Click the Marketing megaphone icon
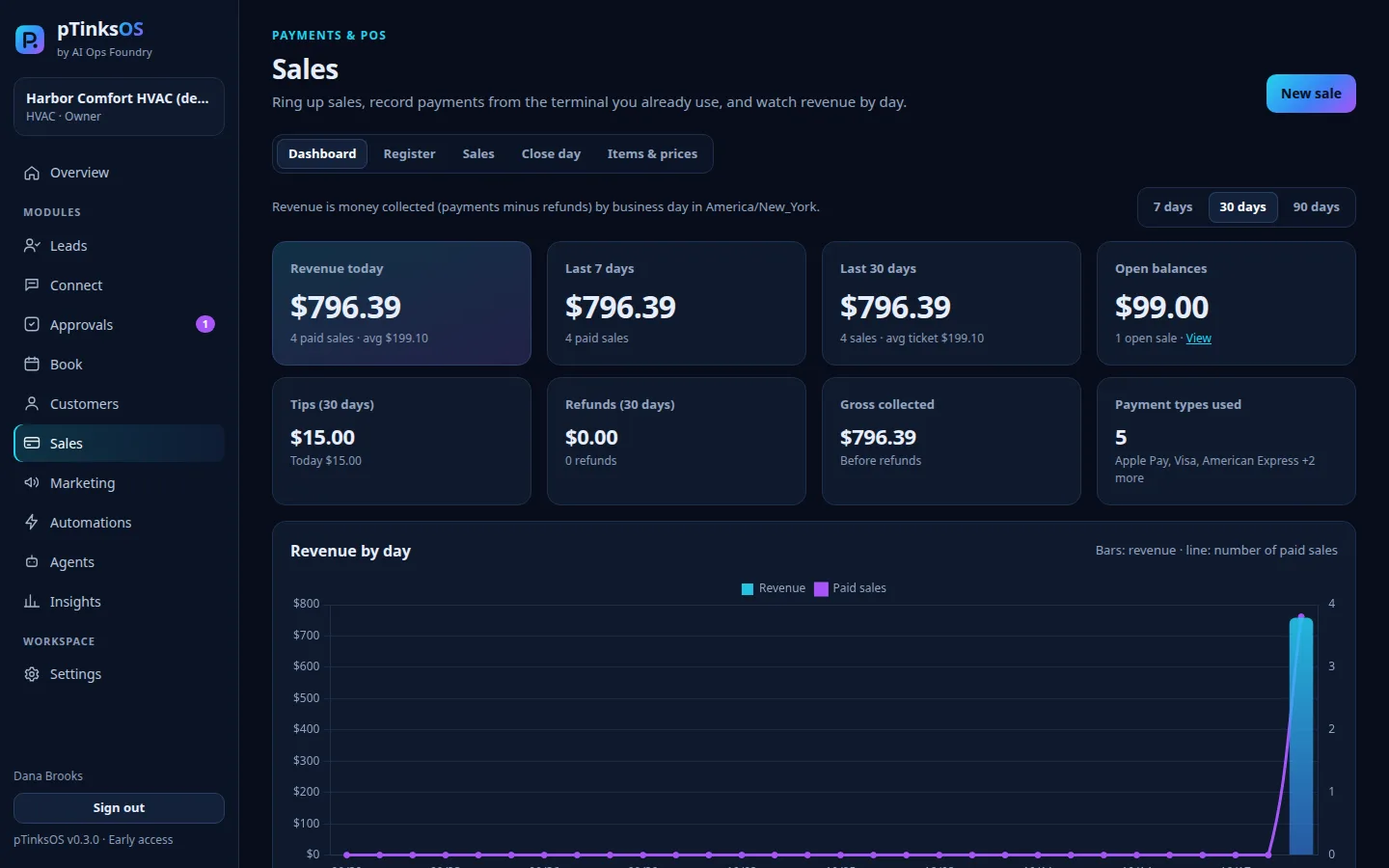Image resolution: width=1389 pixels, height=868 pixels. coord(32,483)
